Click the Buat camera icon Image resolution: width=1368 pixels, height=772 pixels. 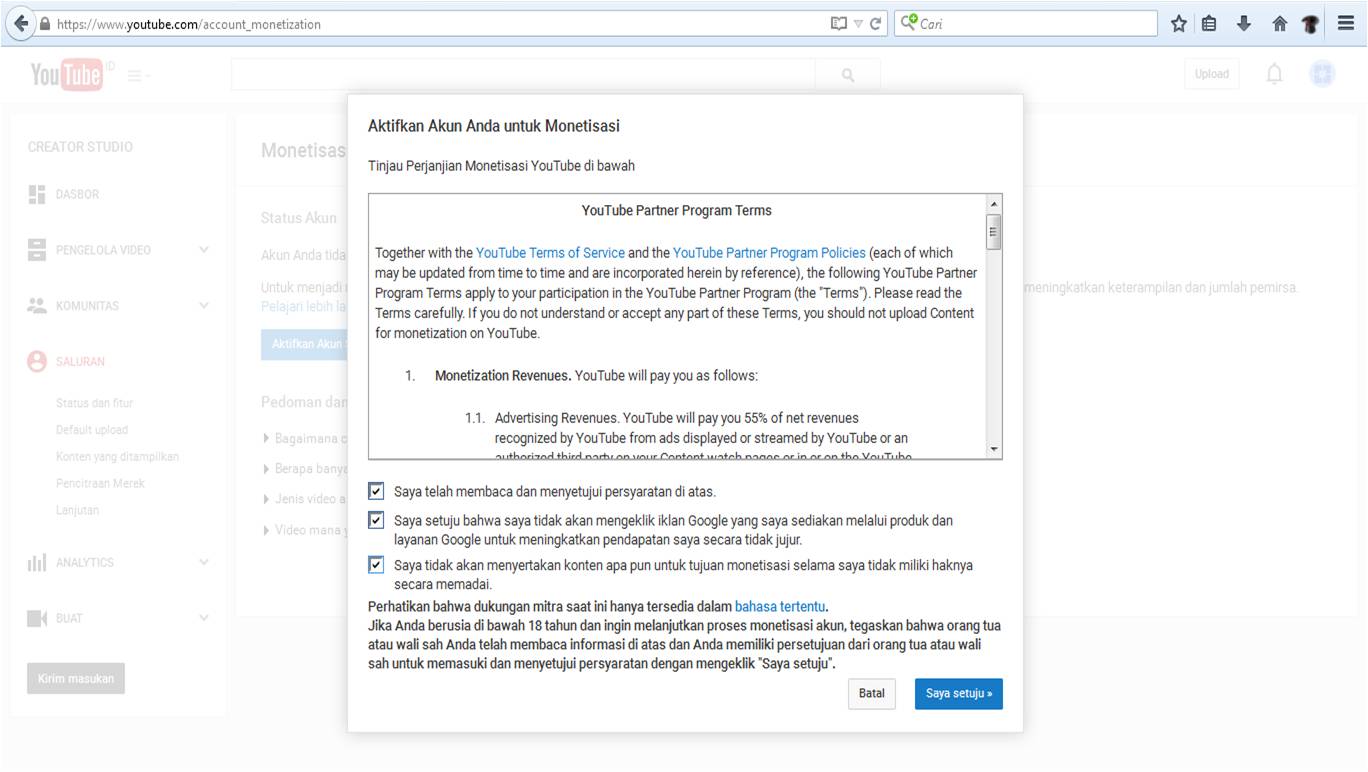(x=37, y=619)
